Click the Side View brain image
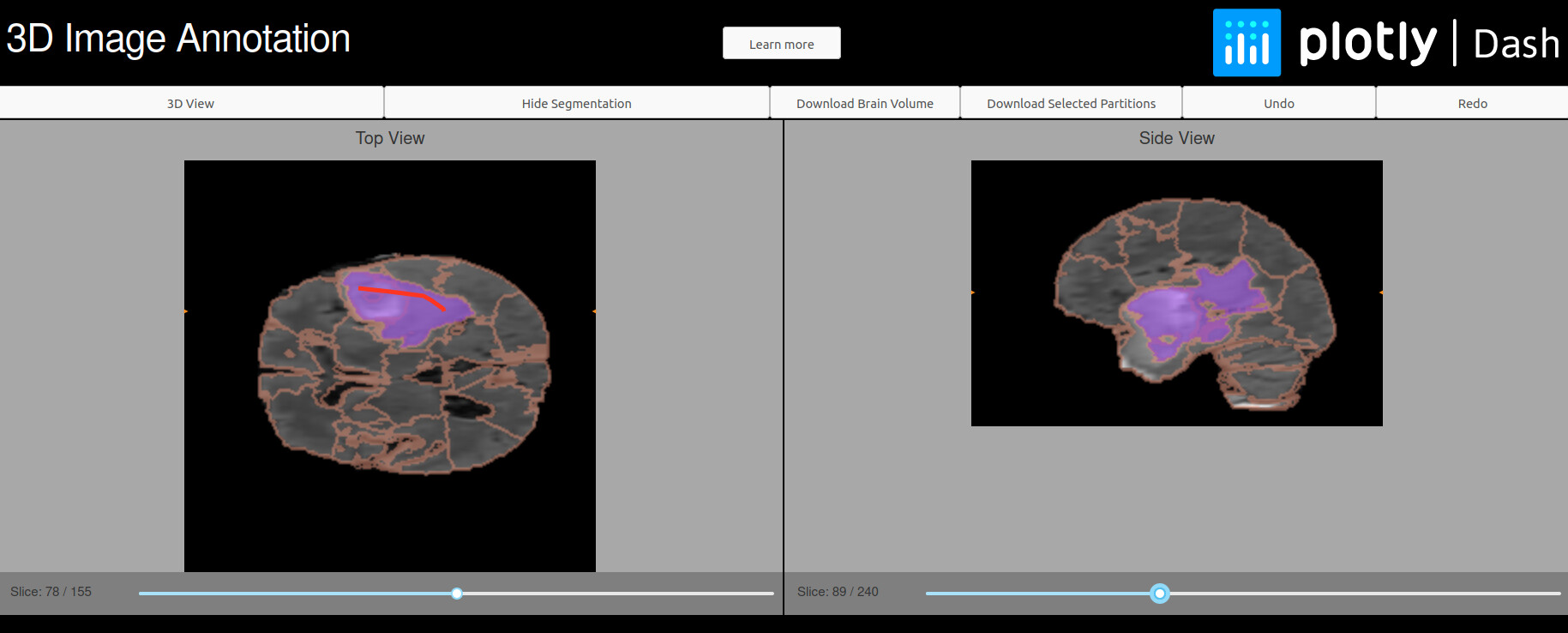The height and width of the screenshot is (633, 1568). (1177, 293)
